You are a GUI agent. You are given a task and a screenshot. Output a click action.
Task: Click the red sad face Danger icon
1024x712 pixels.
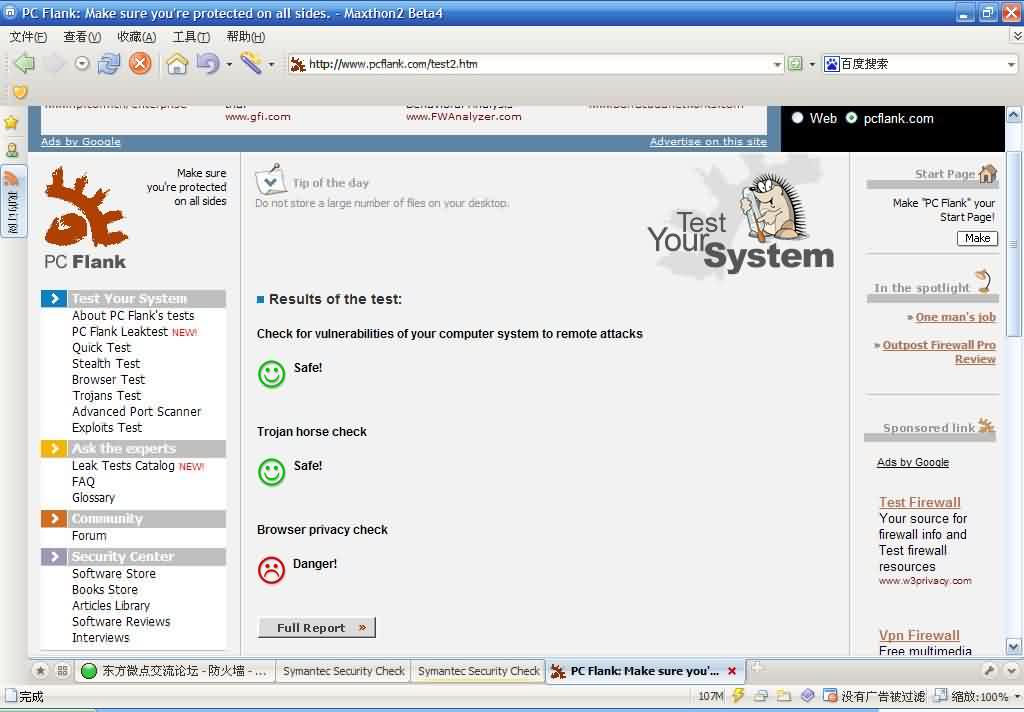pyautogui.click(x=272, y=570)
